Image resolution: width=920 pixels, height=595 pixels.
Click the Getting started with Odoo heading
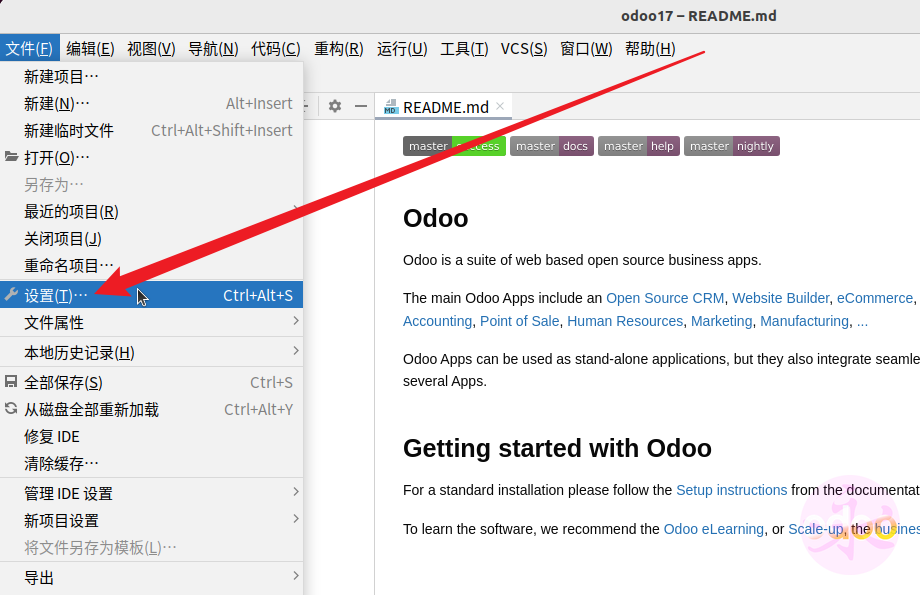pyautogui.click(x=557, y=448)
